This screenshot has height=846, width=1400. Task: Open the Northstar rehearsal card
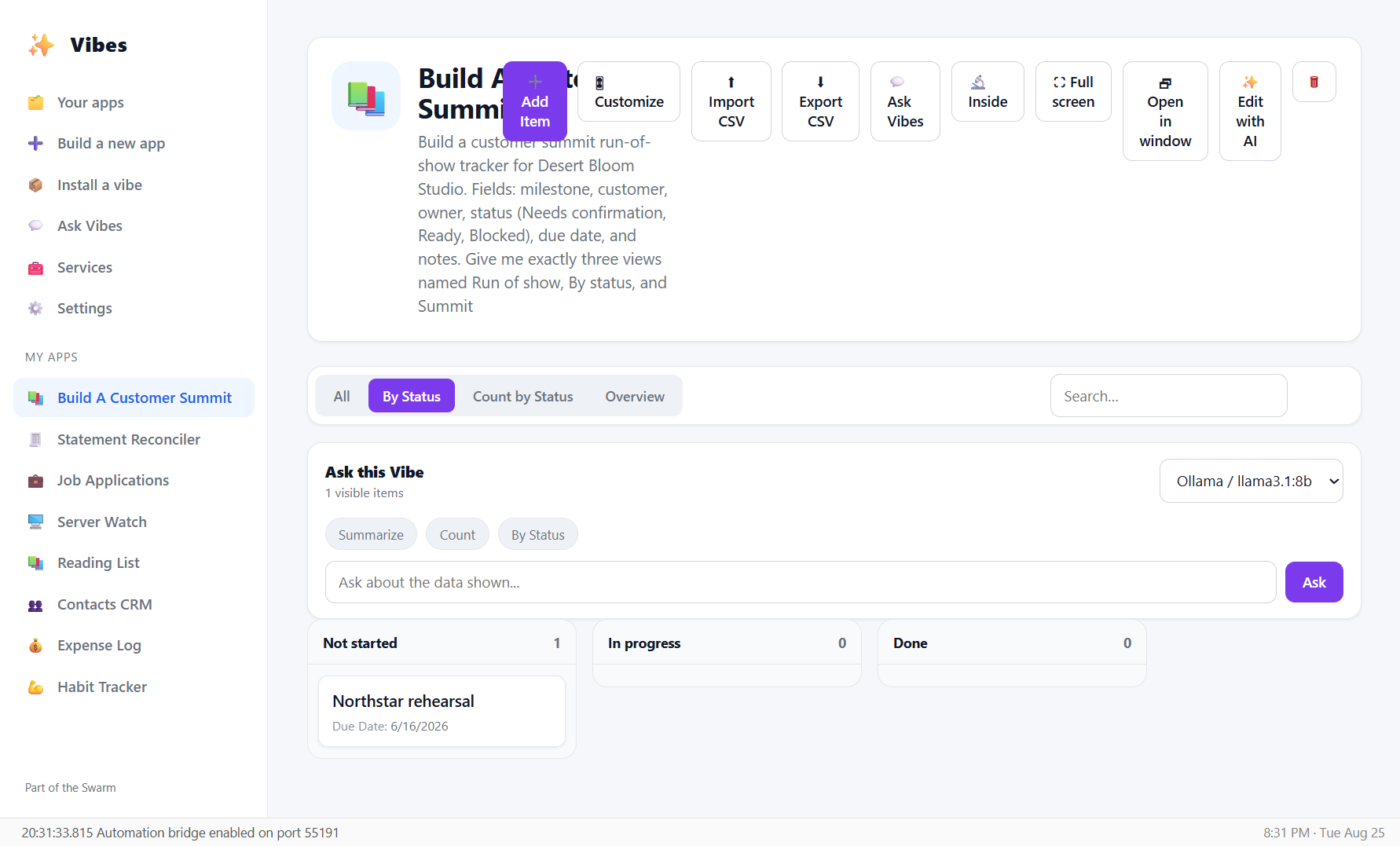(x=442, y=712)
